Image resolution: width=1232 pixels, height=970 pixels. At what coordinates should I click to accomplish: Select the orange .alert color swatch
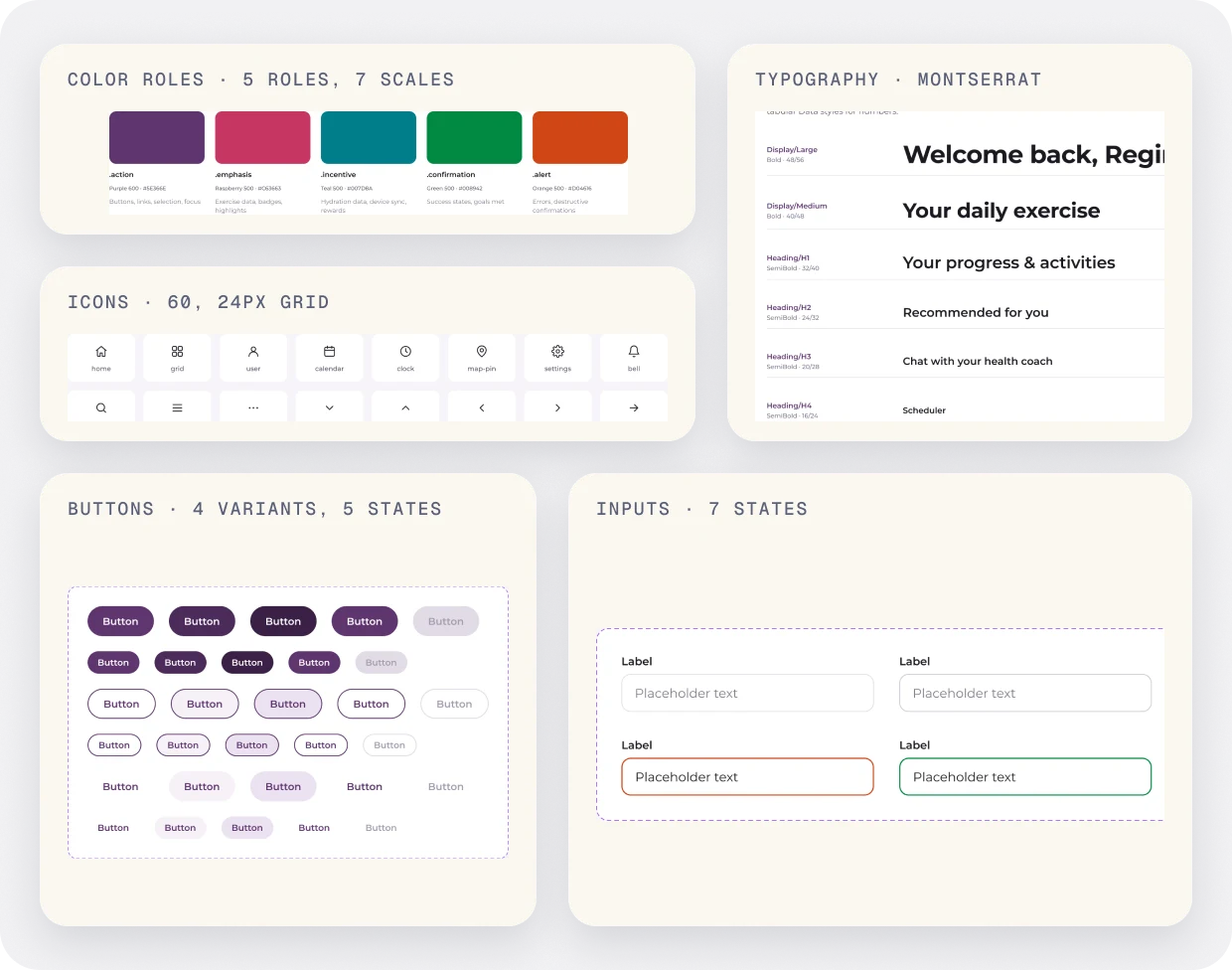tap(580, 137)
